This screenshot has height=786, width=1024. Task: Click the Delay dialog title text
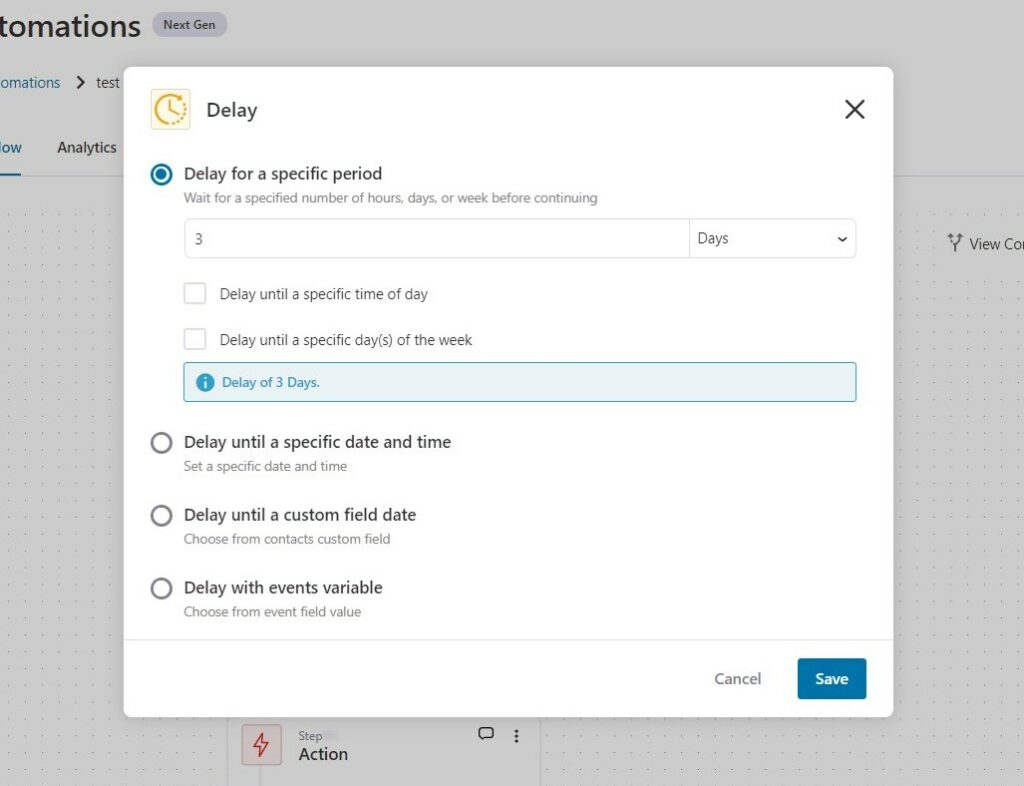click(232, 110)
